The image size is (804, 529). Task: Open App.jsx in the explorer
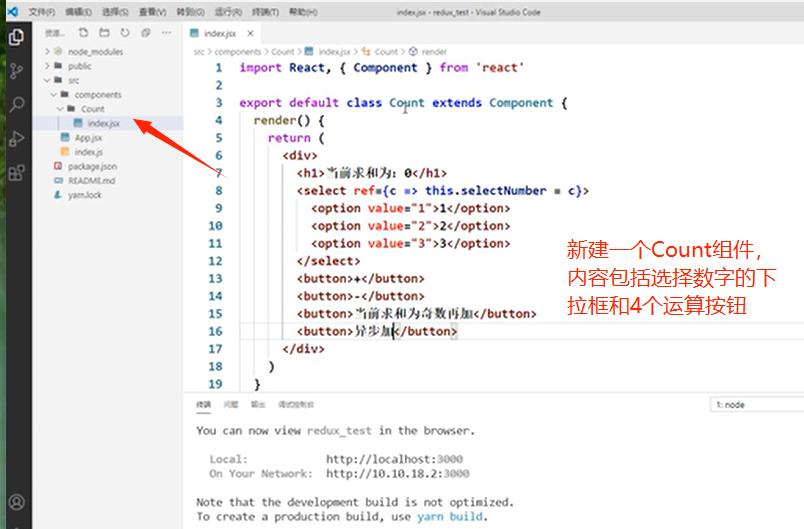88,137
